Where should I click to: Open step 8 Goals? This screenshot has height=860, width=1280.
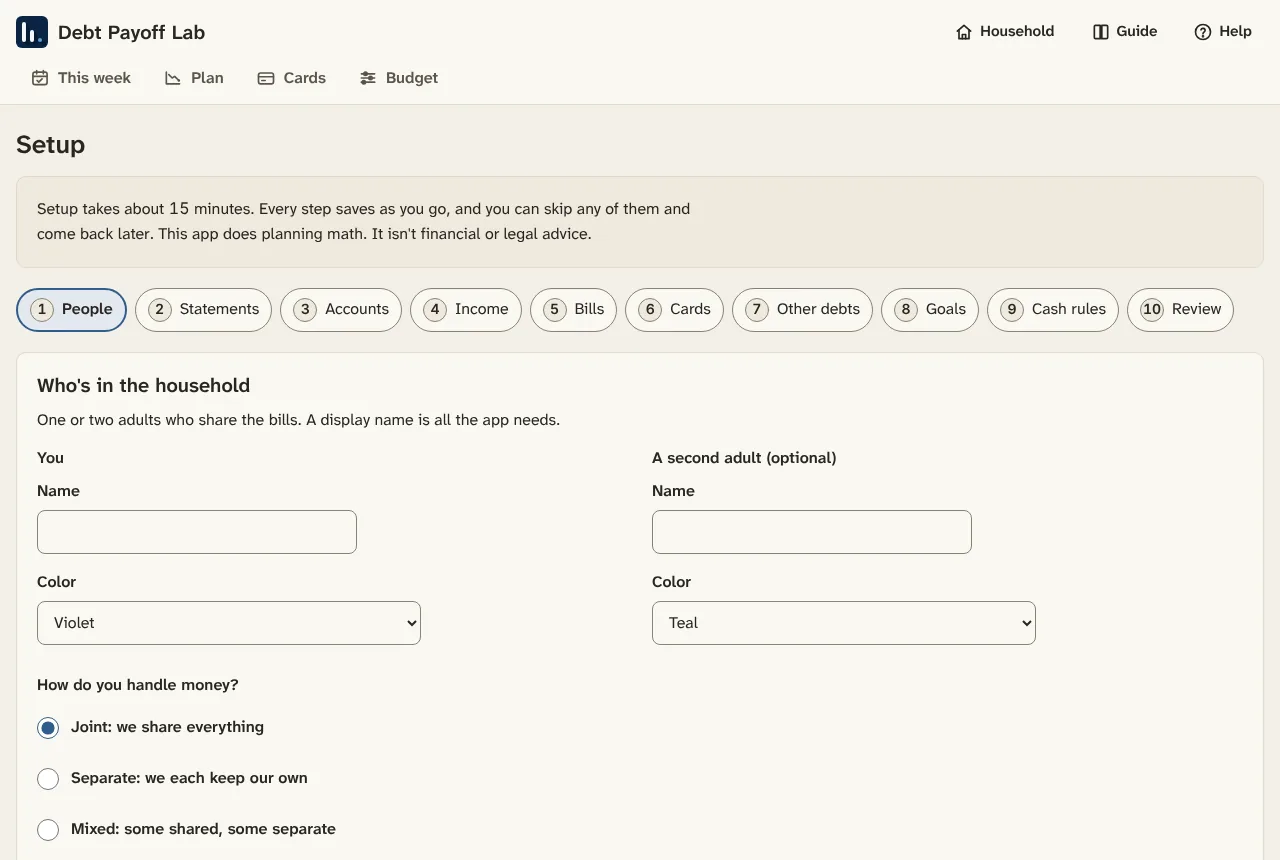tap(930, 310)
